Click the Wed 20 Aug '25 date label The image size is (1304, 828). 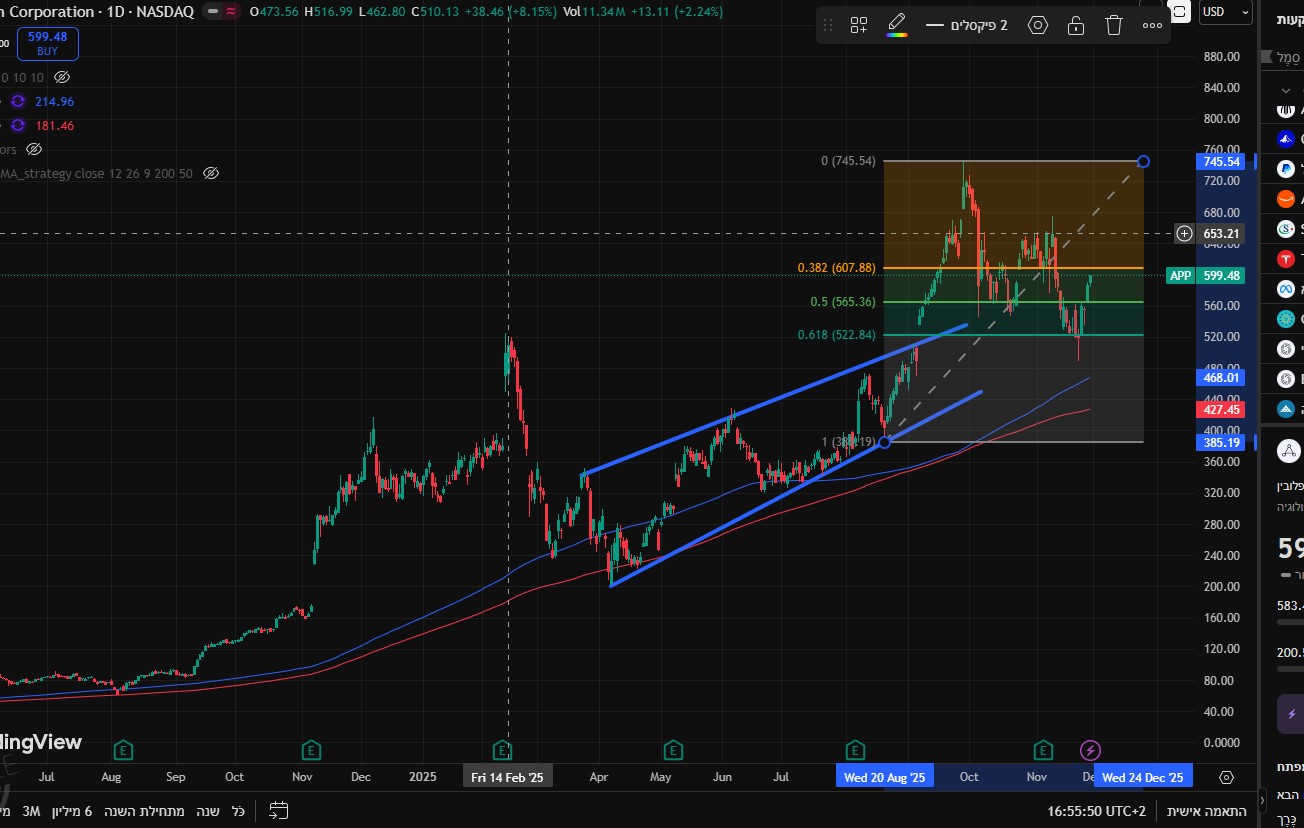(x=884, y=777)
